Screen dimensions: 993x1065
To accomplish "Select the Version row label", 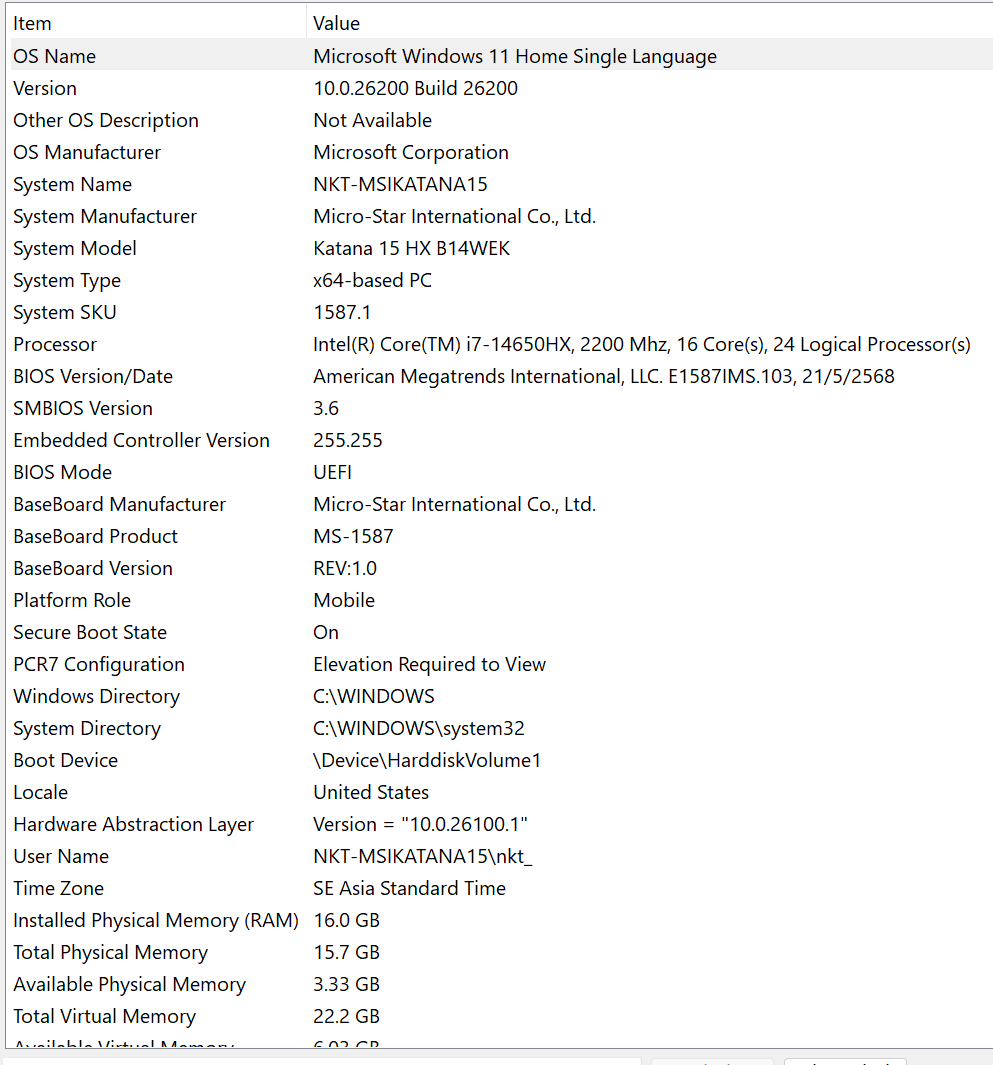I will point(45,88).
